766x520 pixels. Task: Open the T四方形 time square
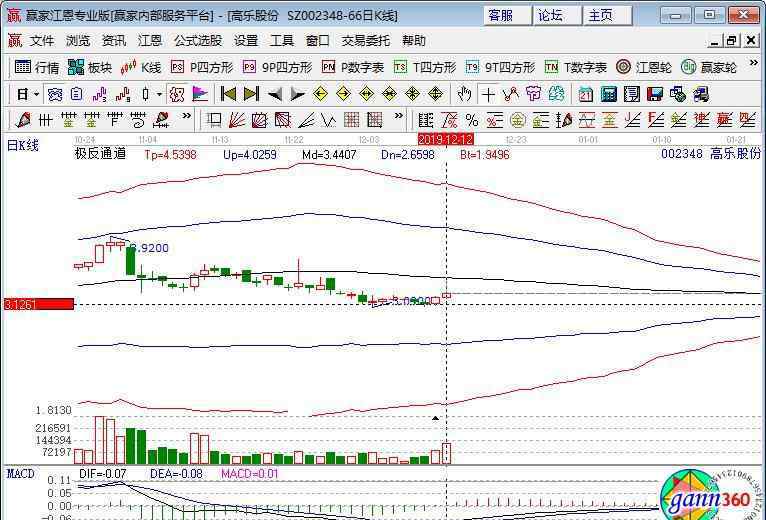tap(425, 67)
